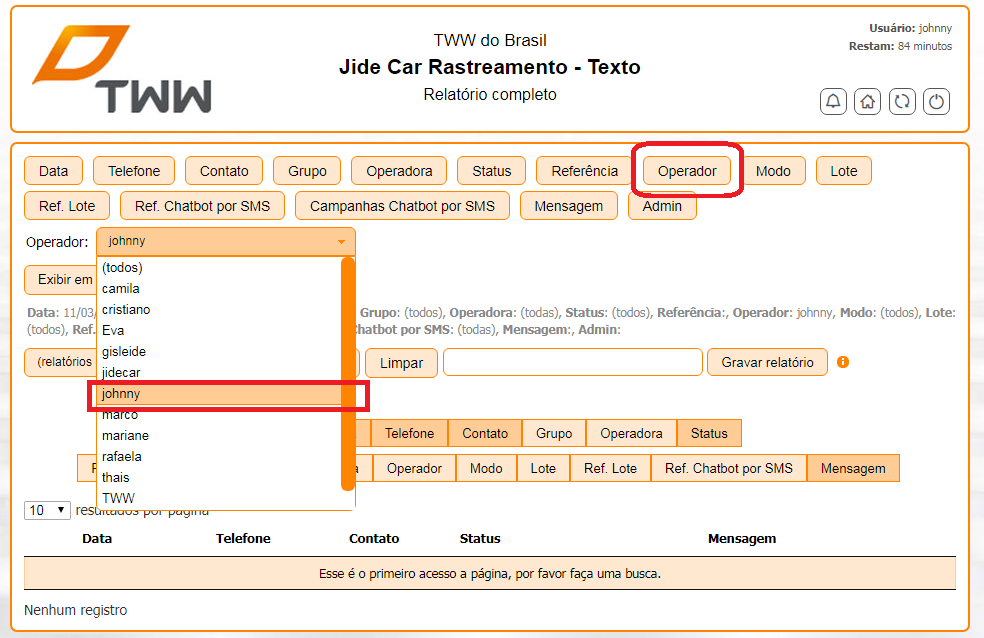Screen dimensions: 984x638
Task: Toggle the Status column button
Action: tap(709, 433)
